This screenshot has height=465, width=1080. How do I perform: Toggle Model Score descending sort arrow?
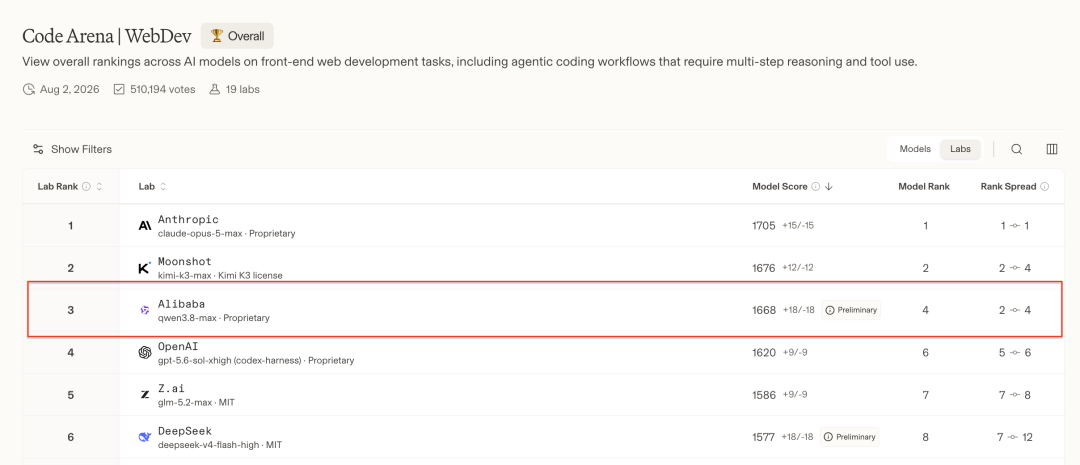coord(829,187)
